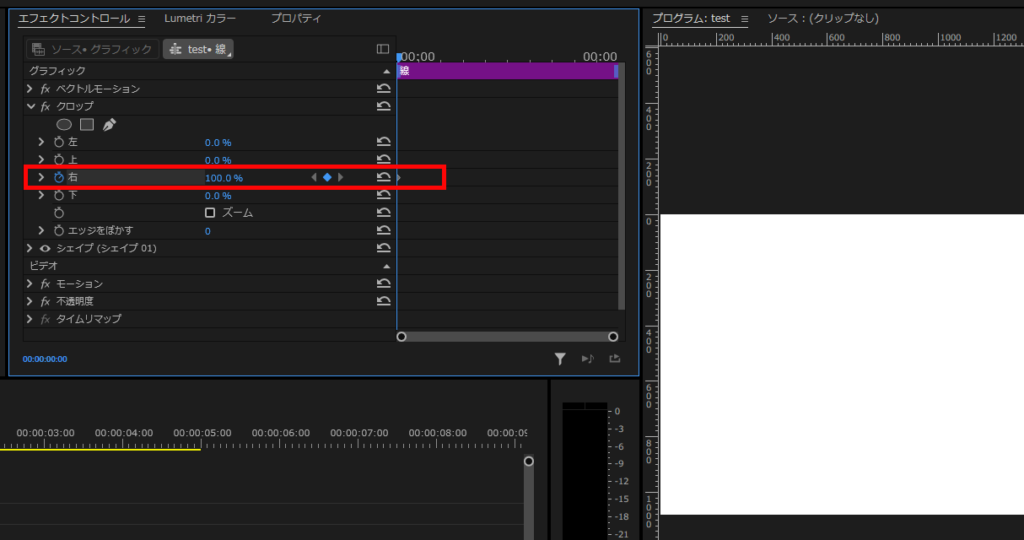Enable the ズーム checkbox
1024x540 pixels.
210,213
